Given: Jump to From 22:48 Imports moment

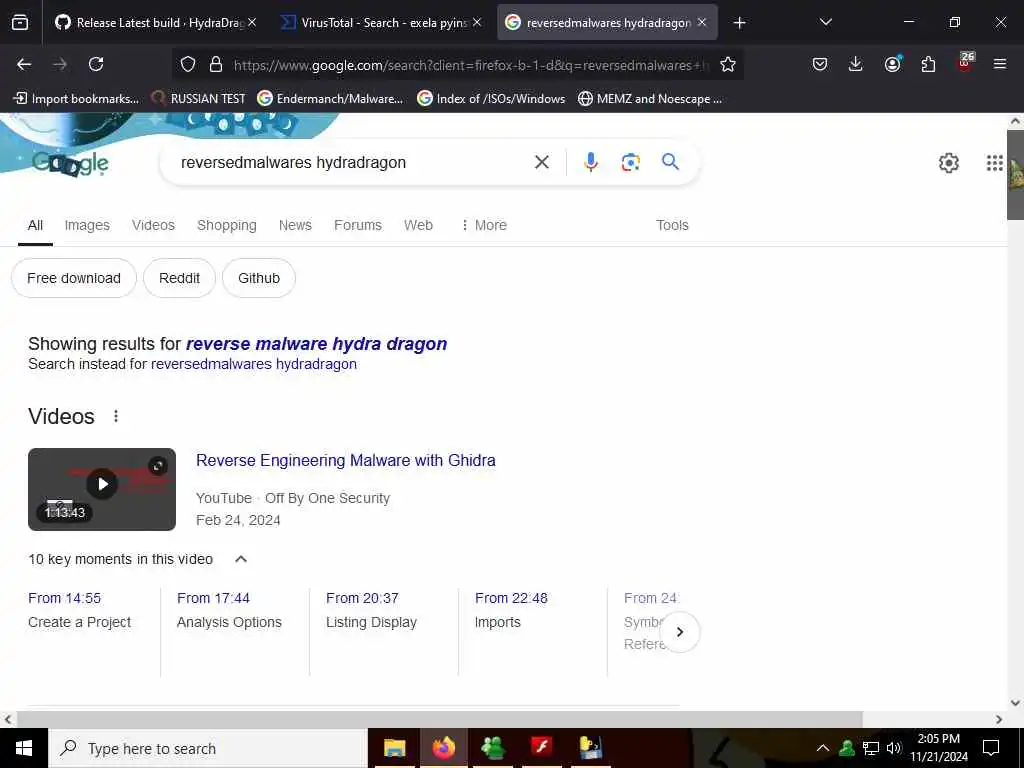Looking at the screenshot, I should (511, 610).
